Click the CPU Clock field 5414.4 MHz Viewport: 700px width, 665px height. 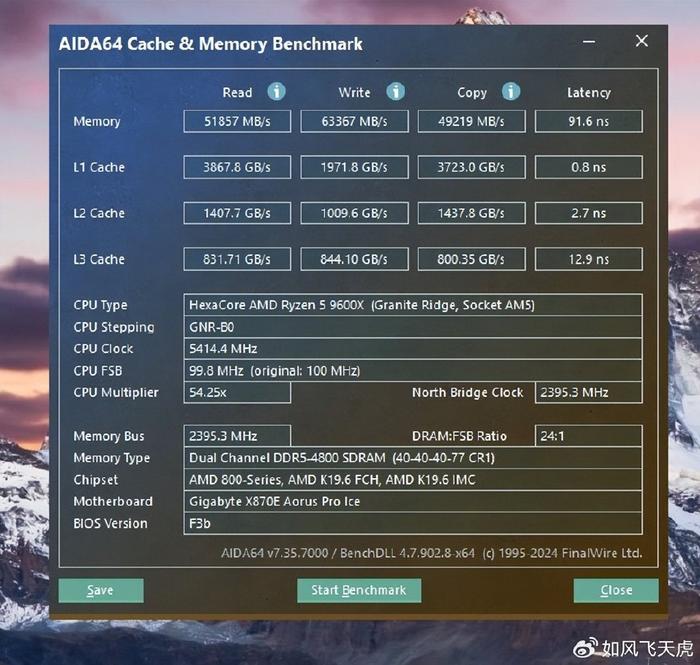[413, 349]
